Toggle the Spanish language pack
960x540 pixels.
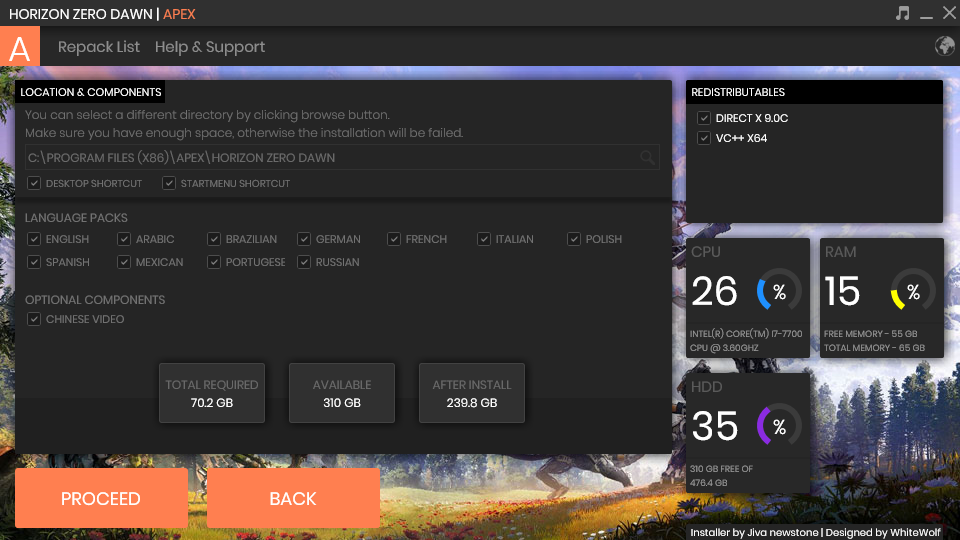34,262
